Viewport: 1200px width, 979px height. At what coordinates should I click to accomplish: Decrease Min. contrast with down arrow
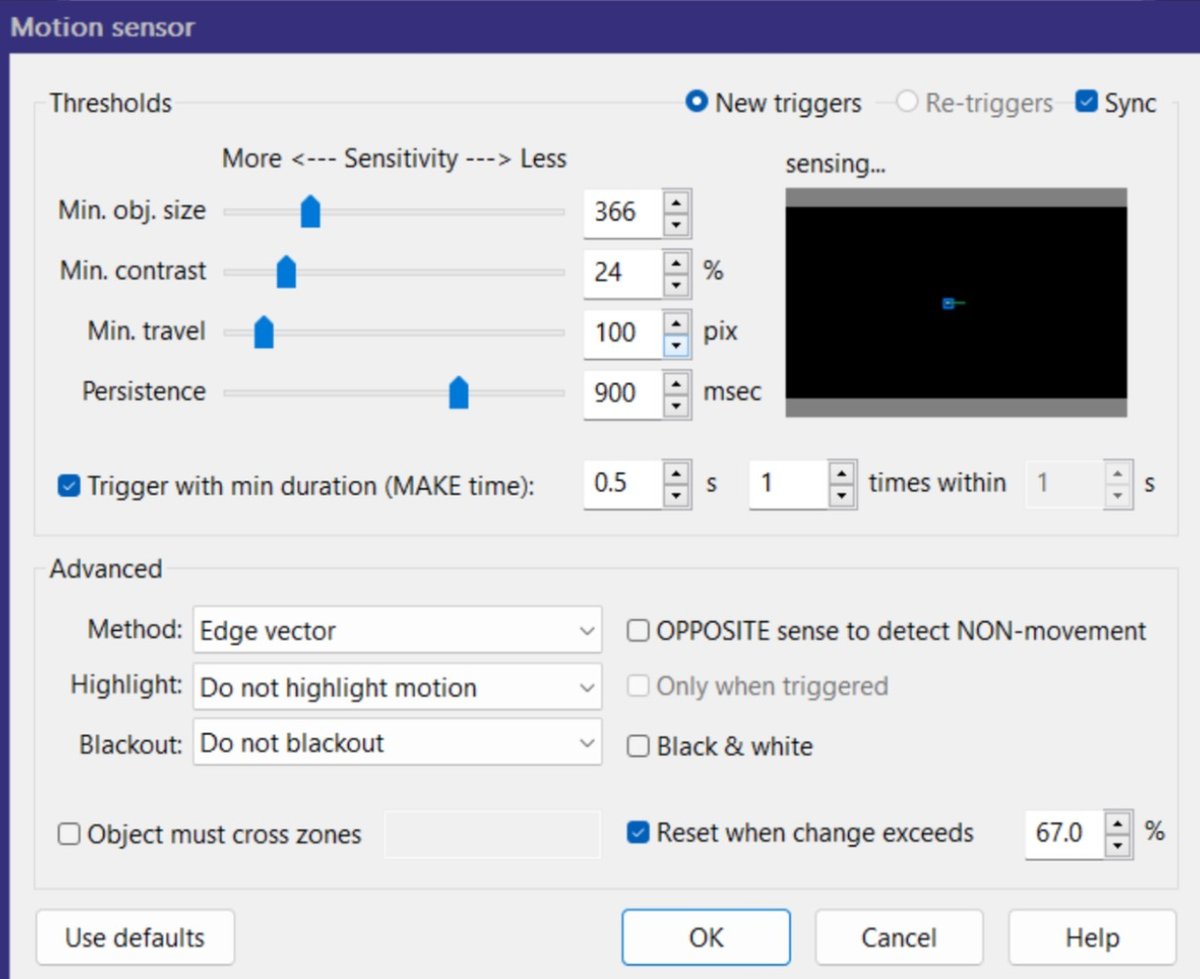[677, 285]
